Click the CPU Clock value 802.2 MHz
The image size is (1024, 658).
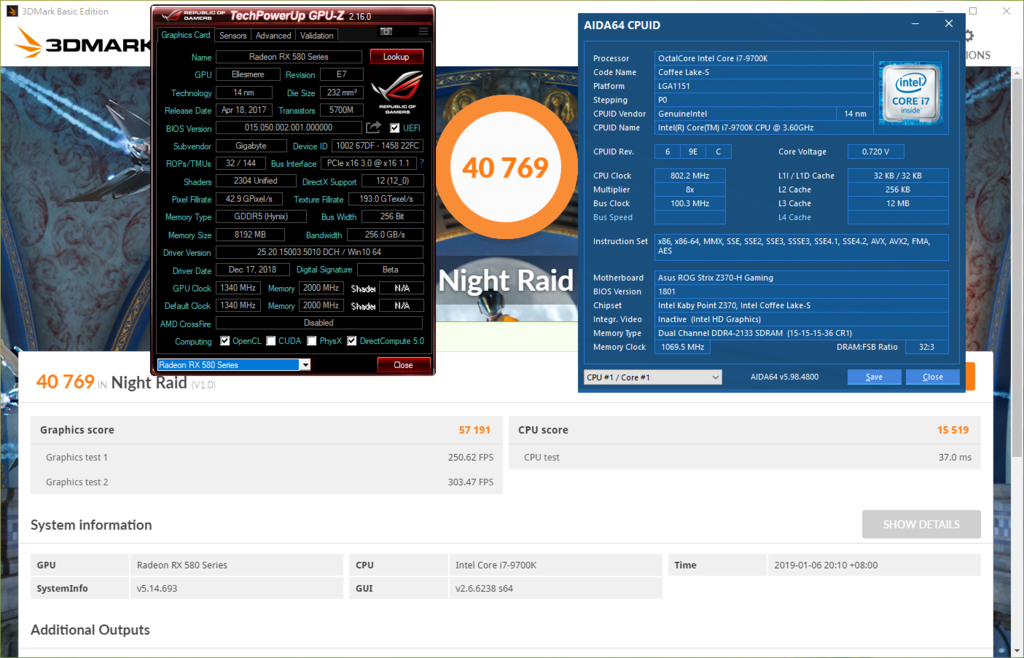[x=689, y=176]
